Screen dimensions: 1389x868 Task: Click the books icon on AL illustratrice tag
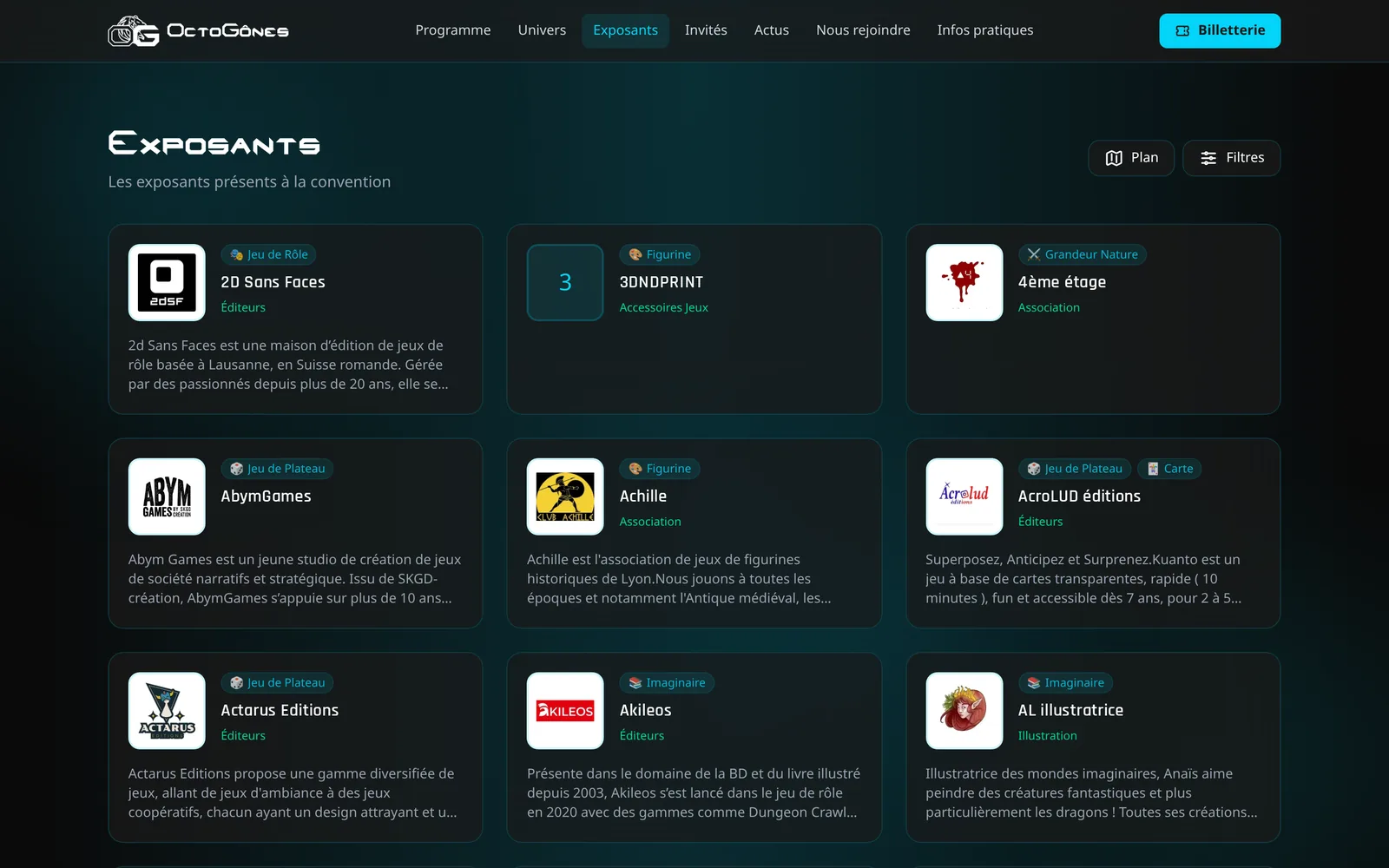pos(1033,683)
